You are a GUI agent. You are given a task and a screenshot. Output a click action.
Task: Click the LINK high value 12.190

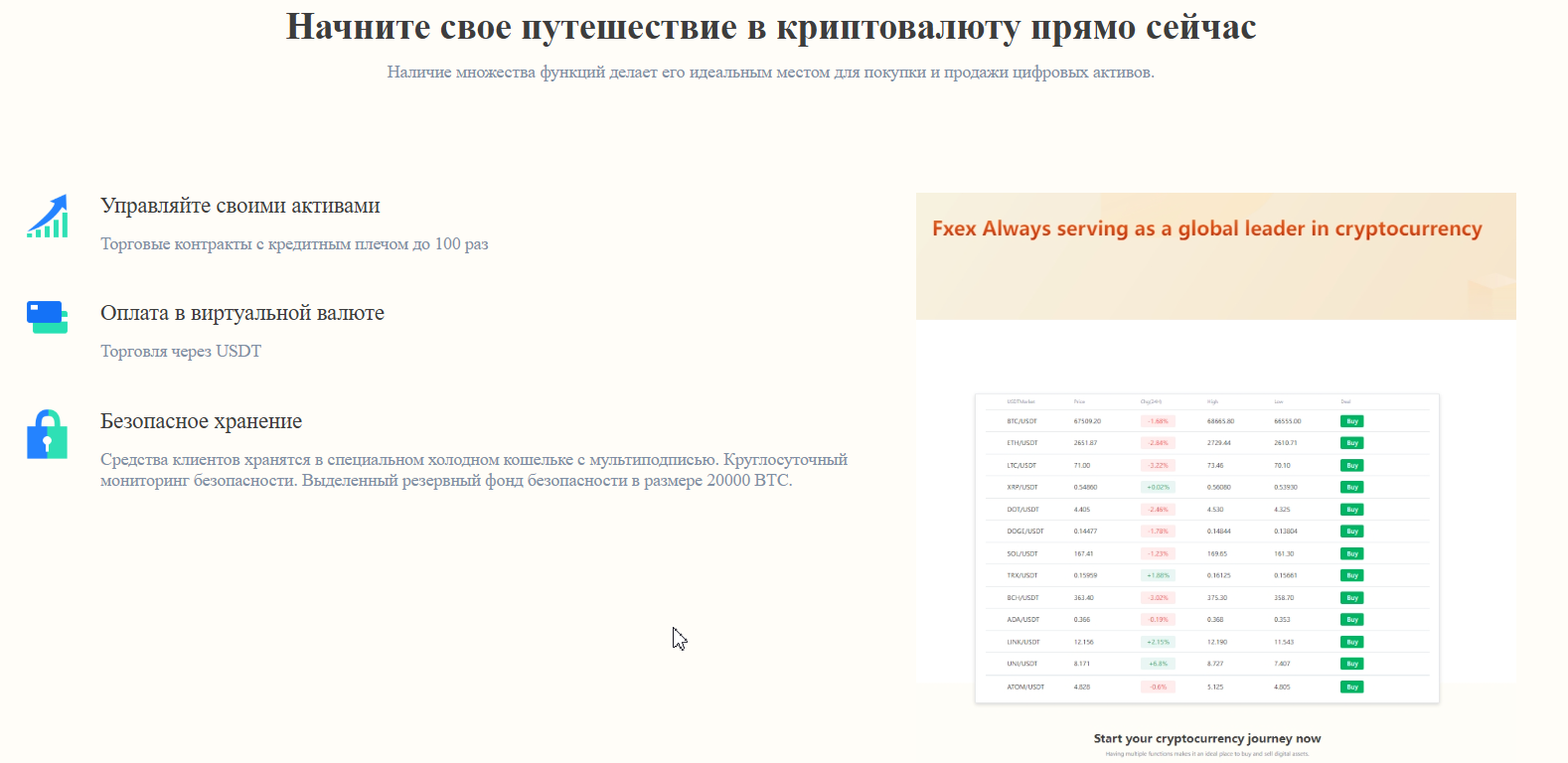1216,642
